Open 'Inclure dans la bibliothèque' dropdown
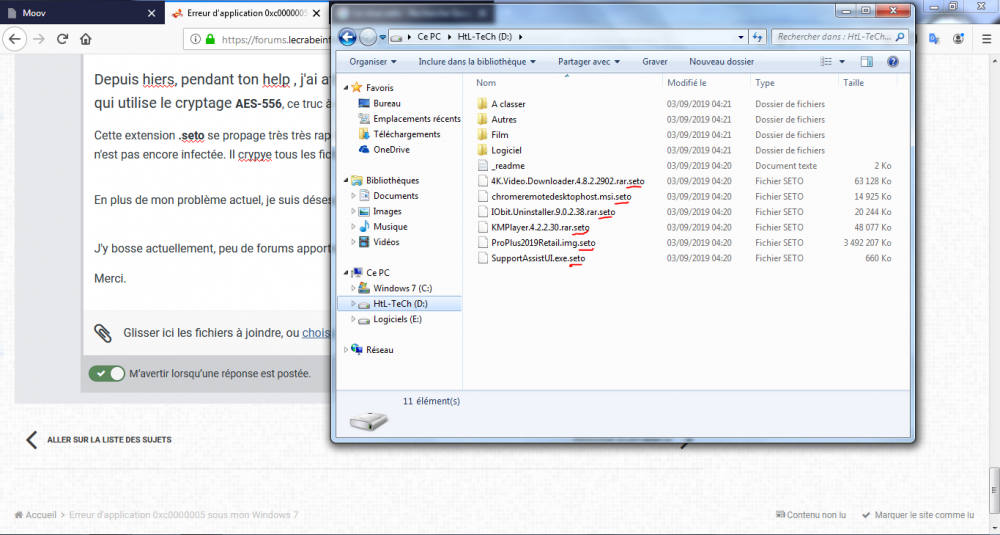 click(x=477, y=62)
